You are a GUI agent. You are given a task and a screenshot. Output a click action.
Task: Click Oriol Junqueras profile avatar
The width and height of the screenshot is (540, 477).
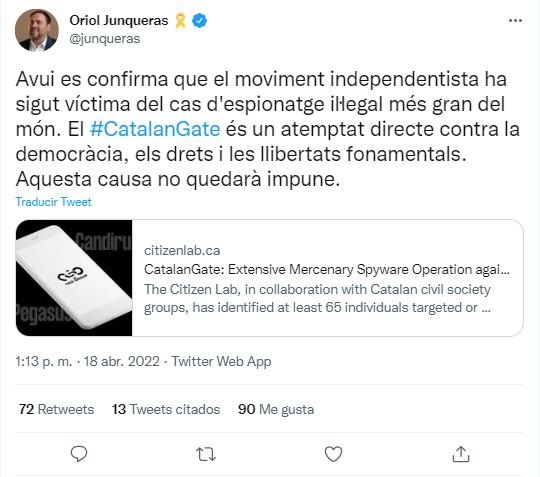click(37, 30)
